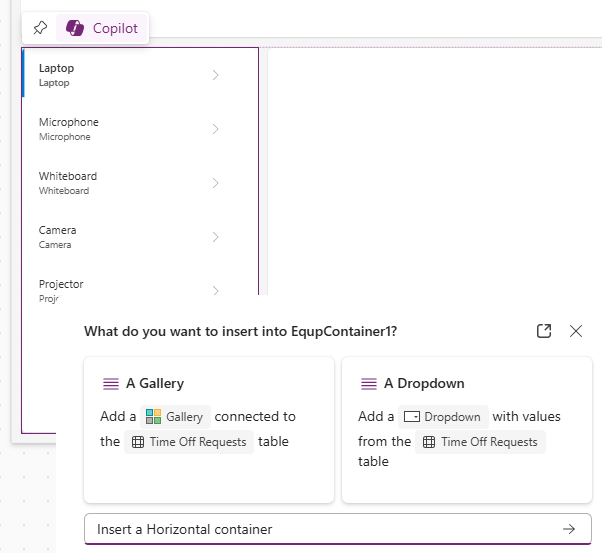602x553 pixels.
Task: Pin the Copilot toolbar
Action: (x=40, y=28)
